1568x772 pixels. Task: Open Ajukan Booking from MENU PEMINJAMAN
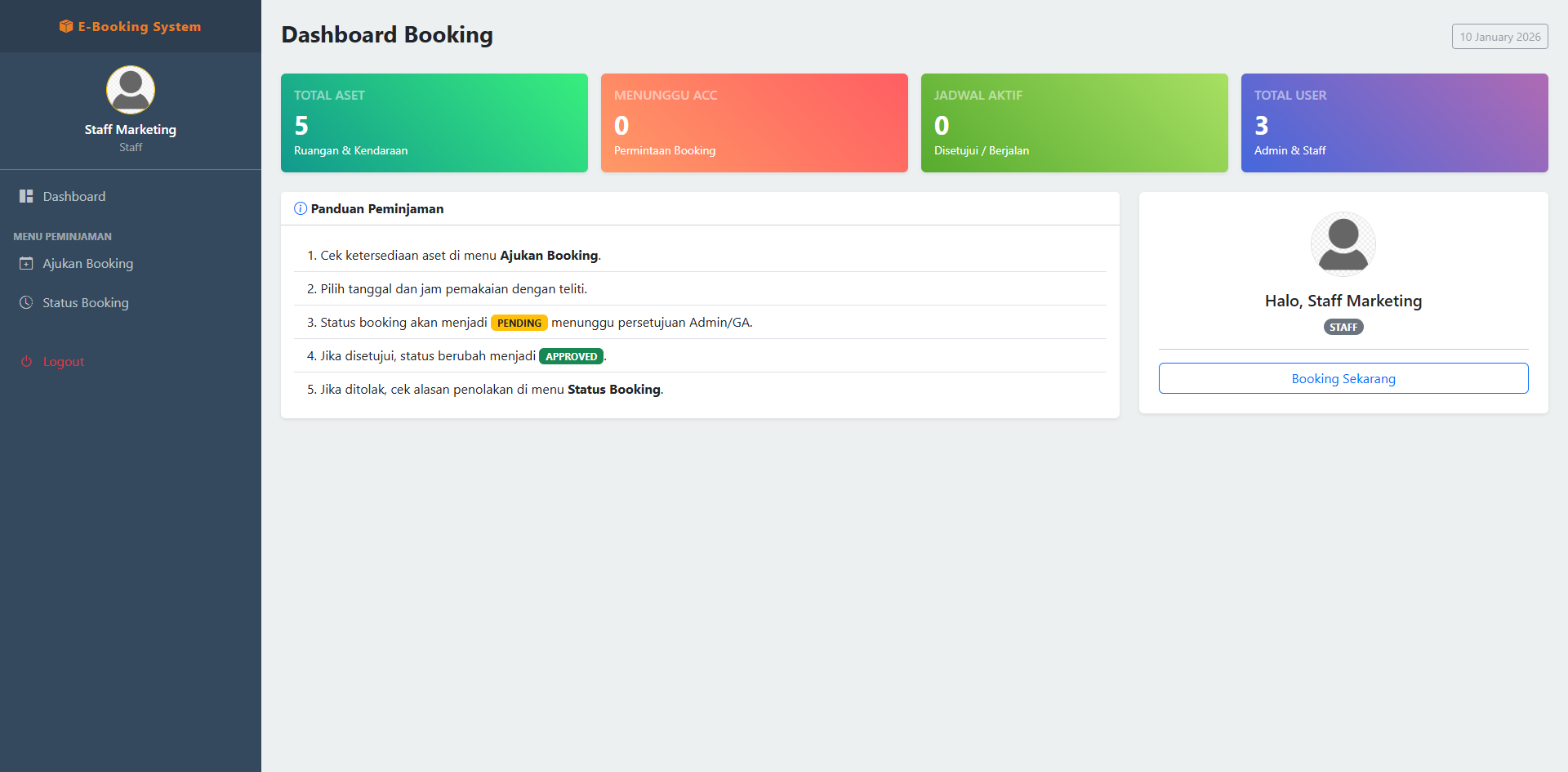(87, 263)
